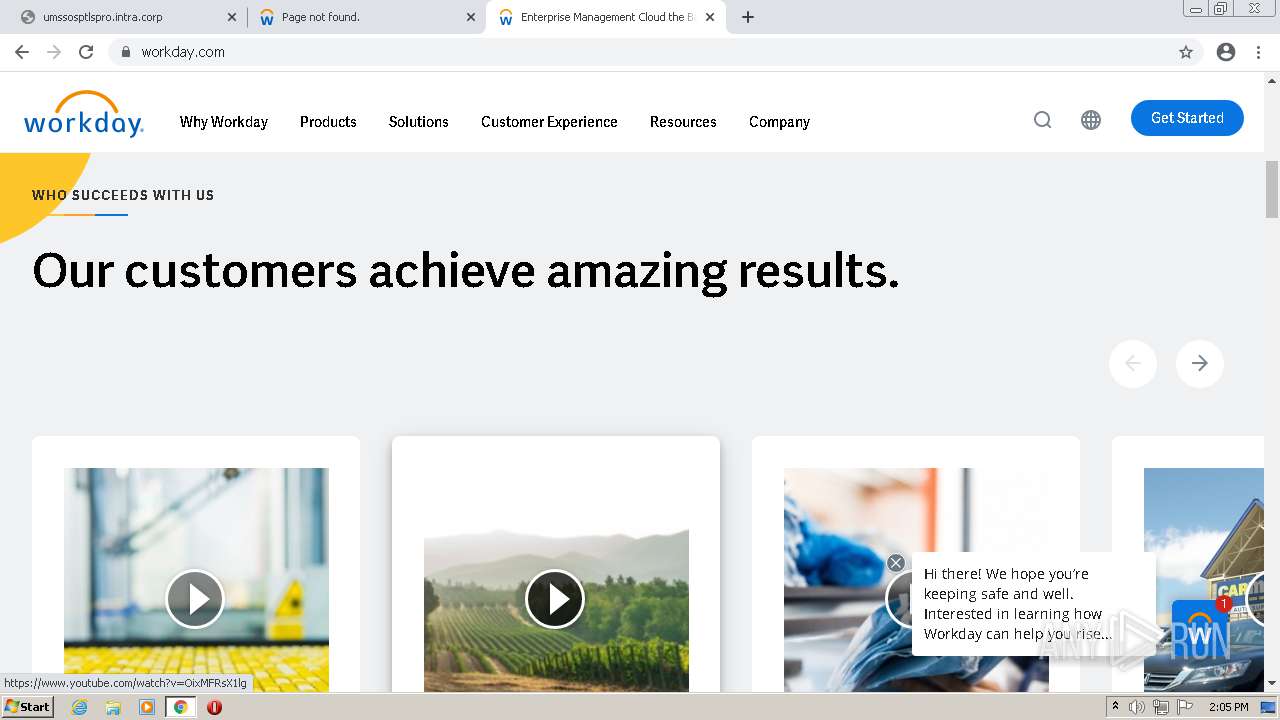1280x720 pixels.
Task: Open the Why Workday menu
Action: (224, 122)
